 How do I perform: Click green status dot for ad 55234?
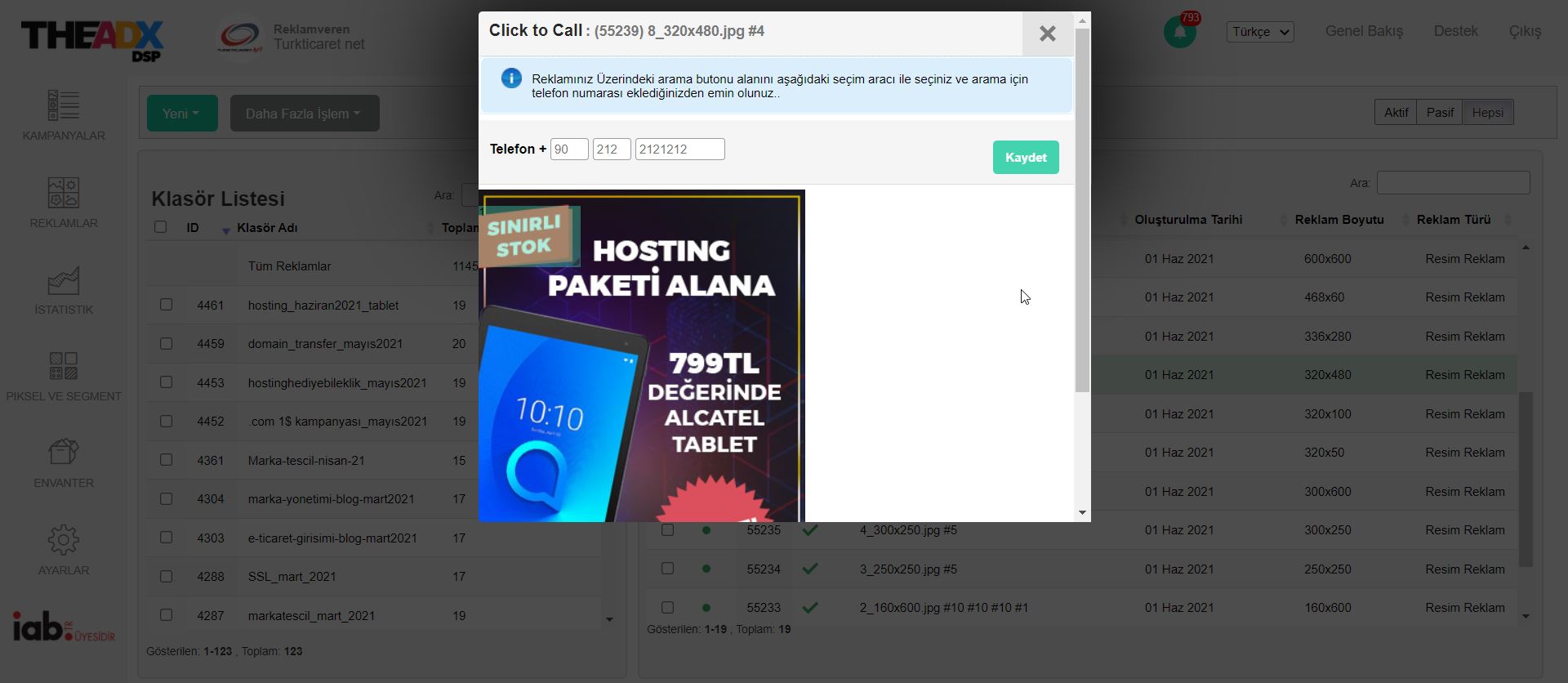tap(706, 569)
